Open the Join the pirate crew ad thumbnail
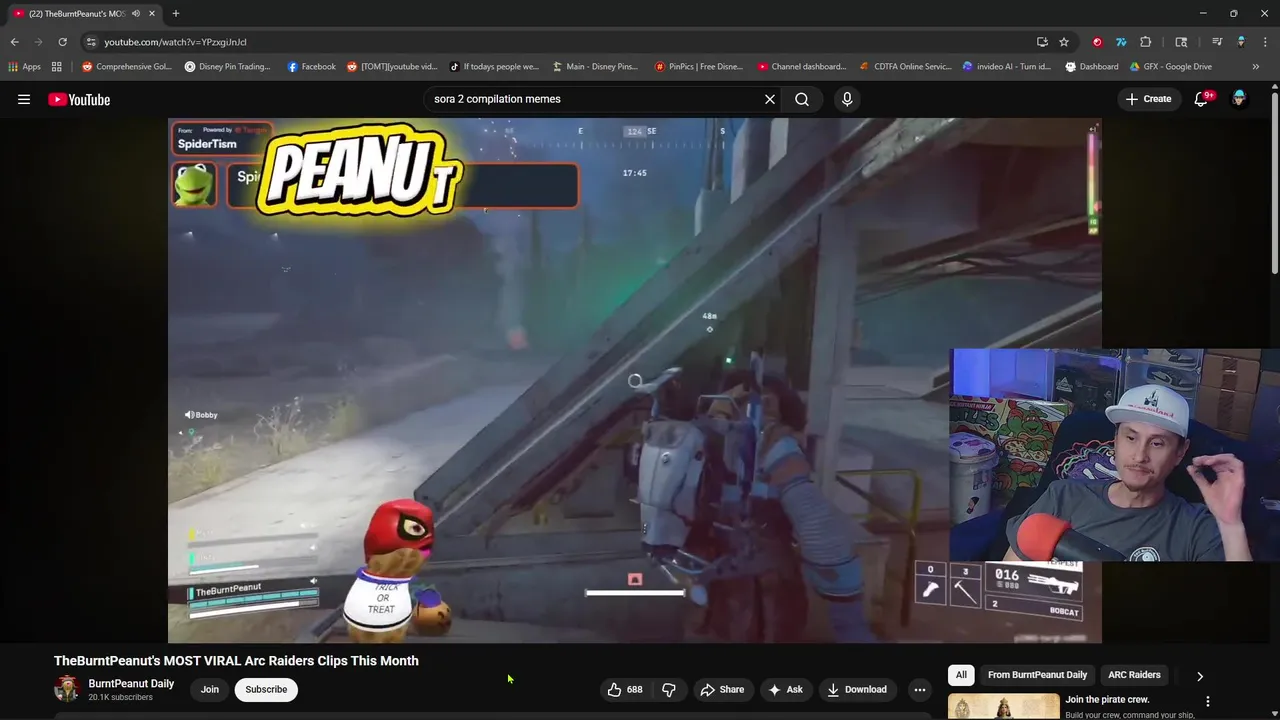Screen dimensions: 1280x720 [x=1003, y=706]
